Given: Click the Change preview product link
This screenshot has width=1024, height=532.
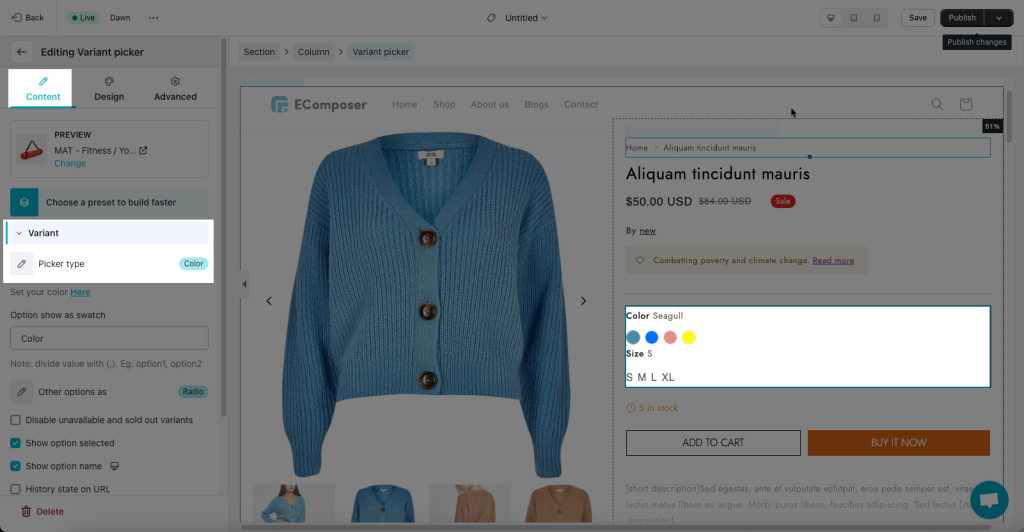Looking at the screenshot, I should [70, 163].
